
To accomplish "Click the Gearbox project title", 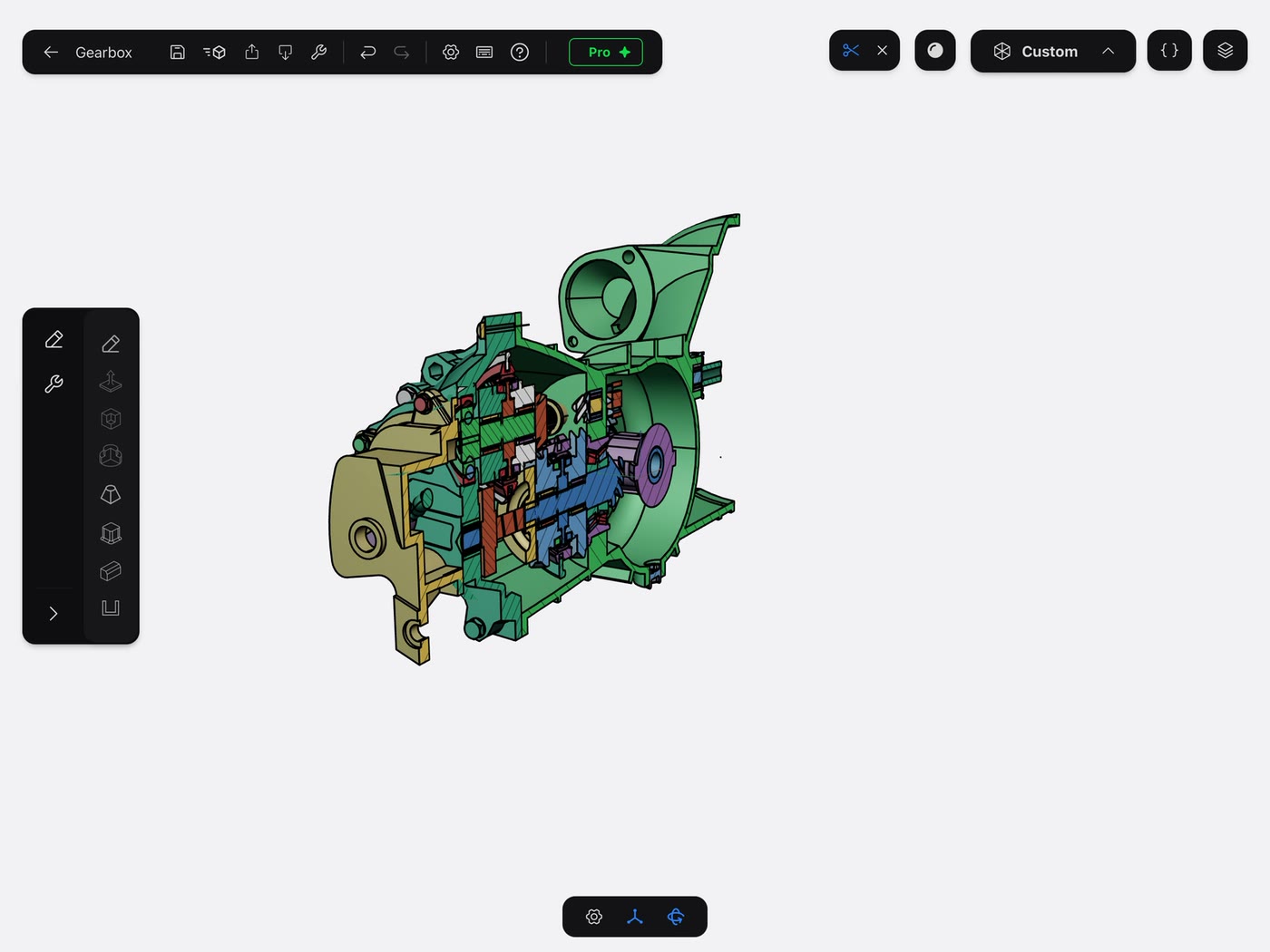I will pyautogui.click(x=103, y=53).
